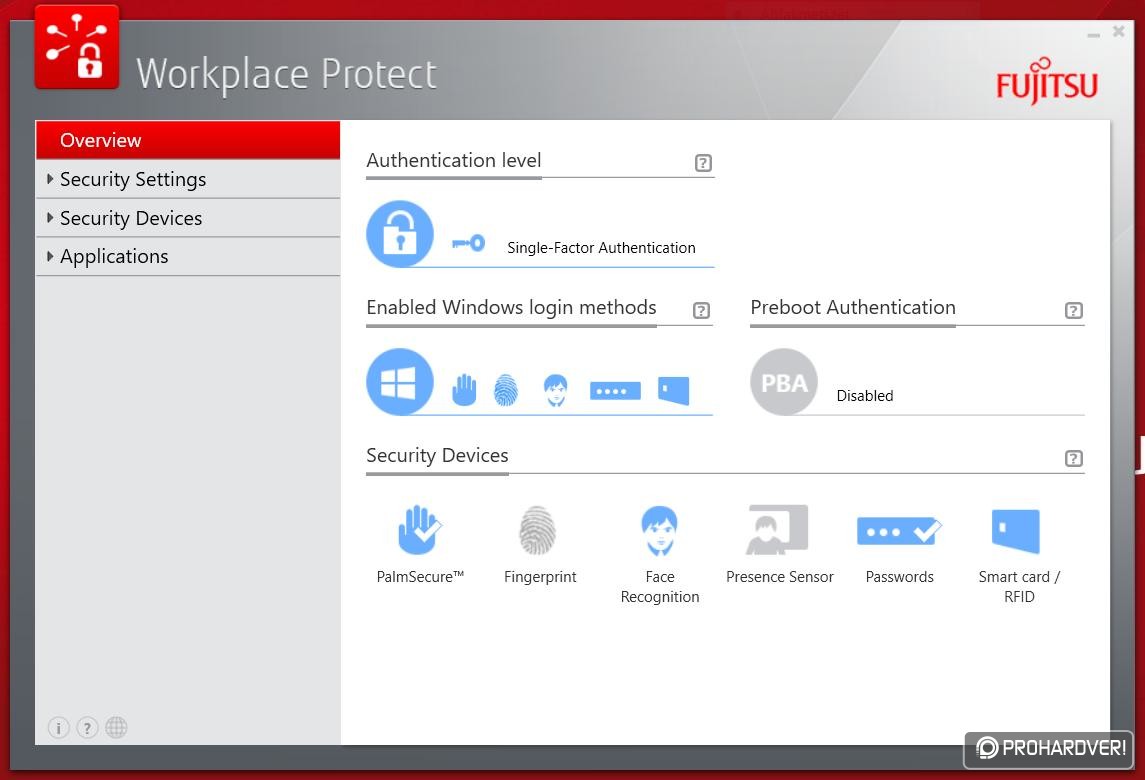Click the Fujitsu logo
This screenshot has height=780, width=1145.
pyautogui.click(x=1046, y=82)
